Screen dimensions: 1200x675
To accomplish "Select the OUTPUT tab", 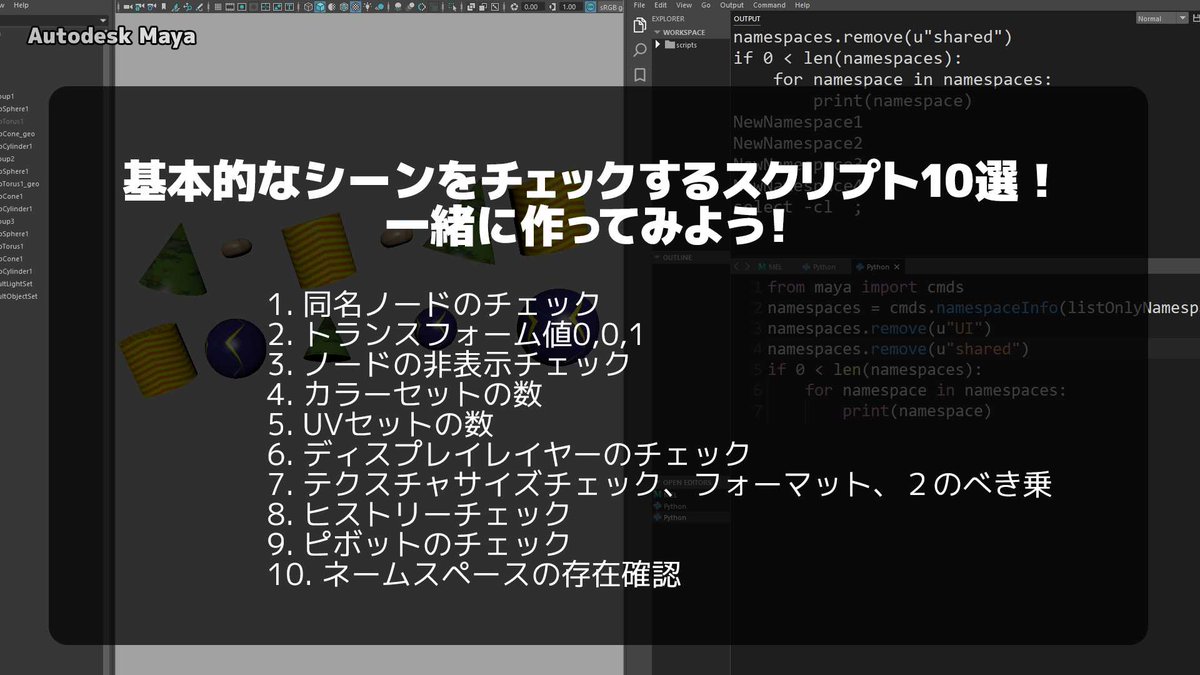I will coord(747,18).
